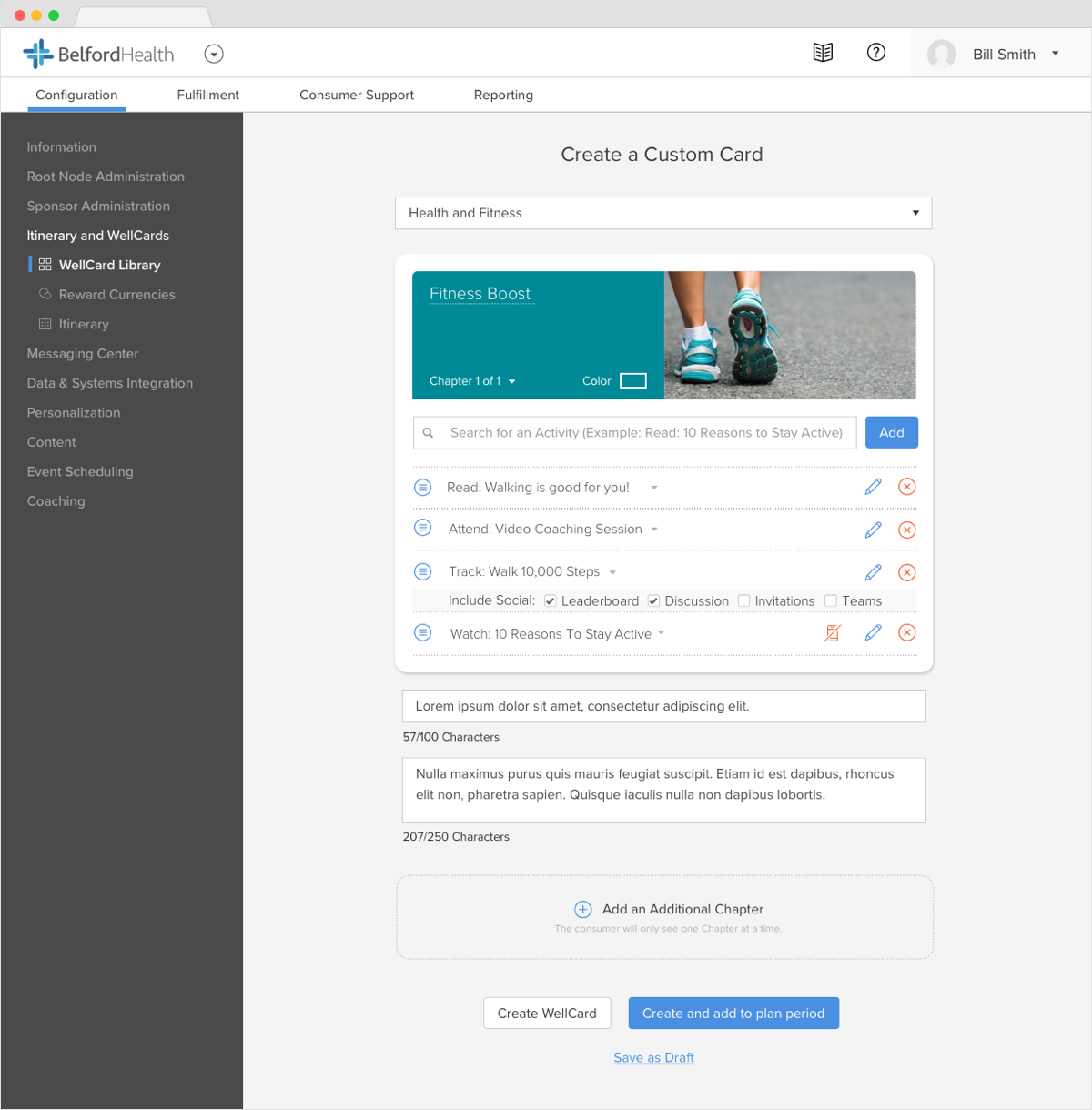Screen dimensions: 1092x1110
Task: Open Sponsor Administration in sidebar
Action: click(x=98, y=206)
